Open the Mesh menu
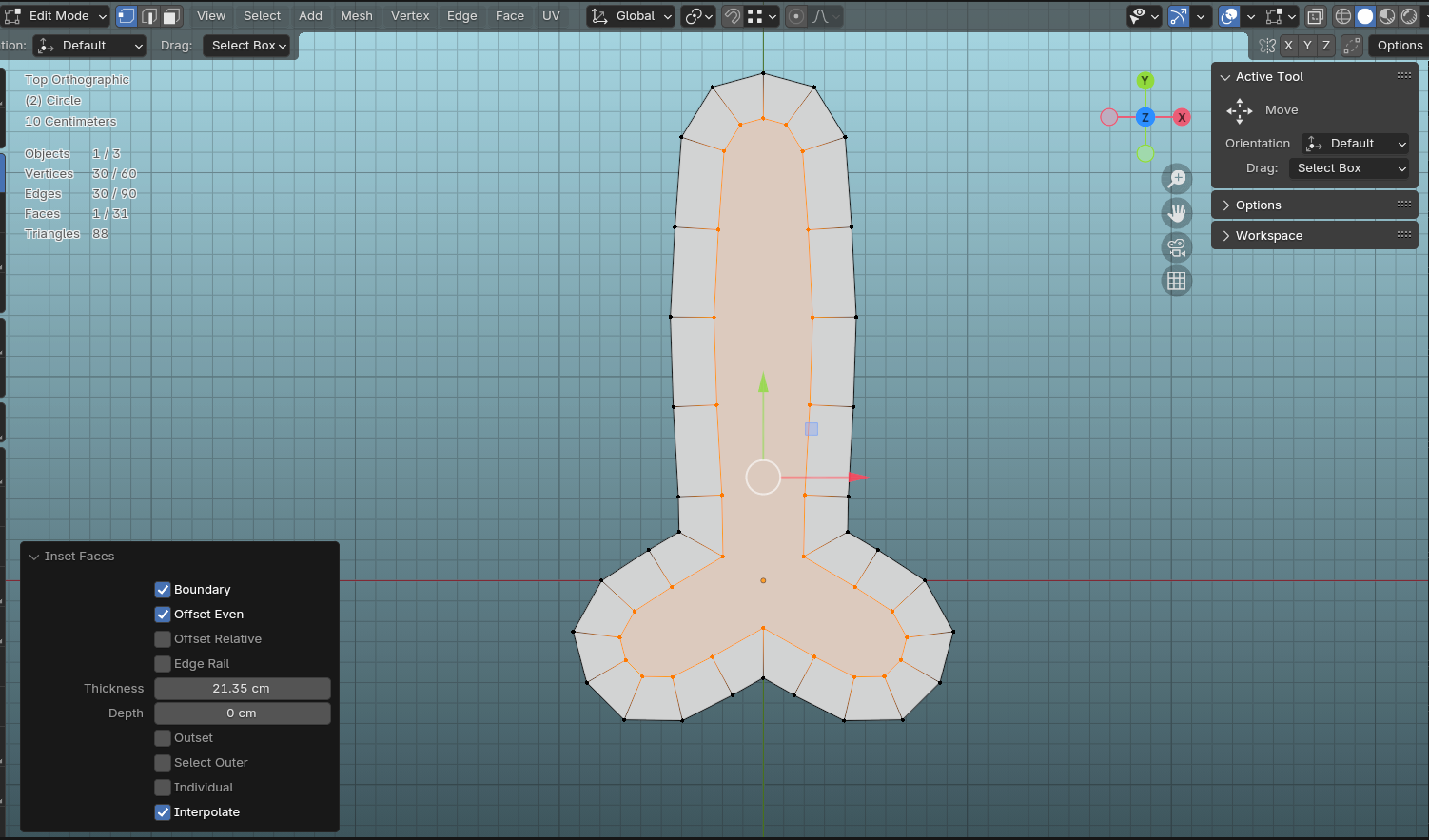 357,16
